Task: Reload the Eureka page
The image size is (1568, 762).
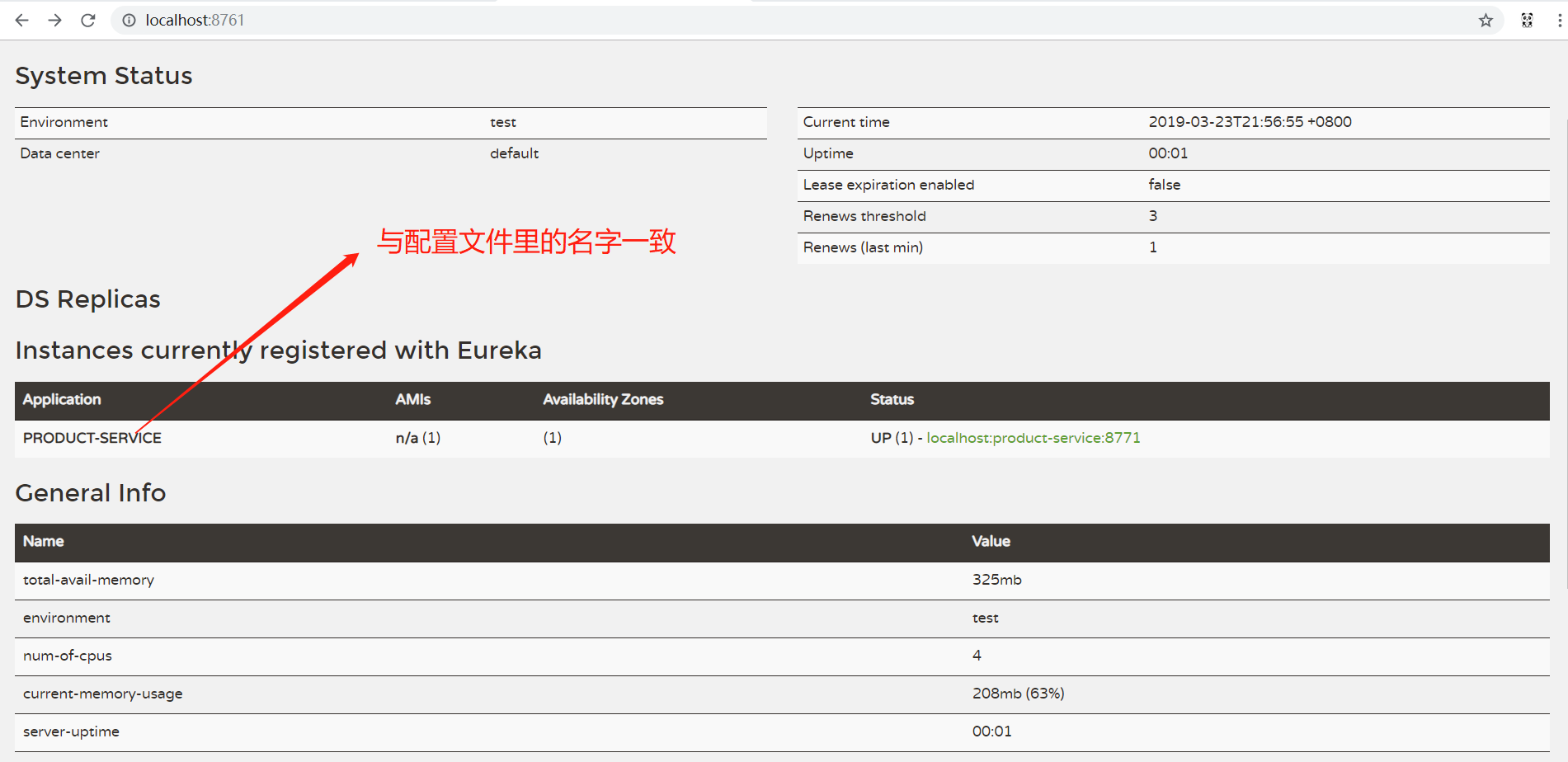Action: 88,20
